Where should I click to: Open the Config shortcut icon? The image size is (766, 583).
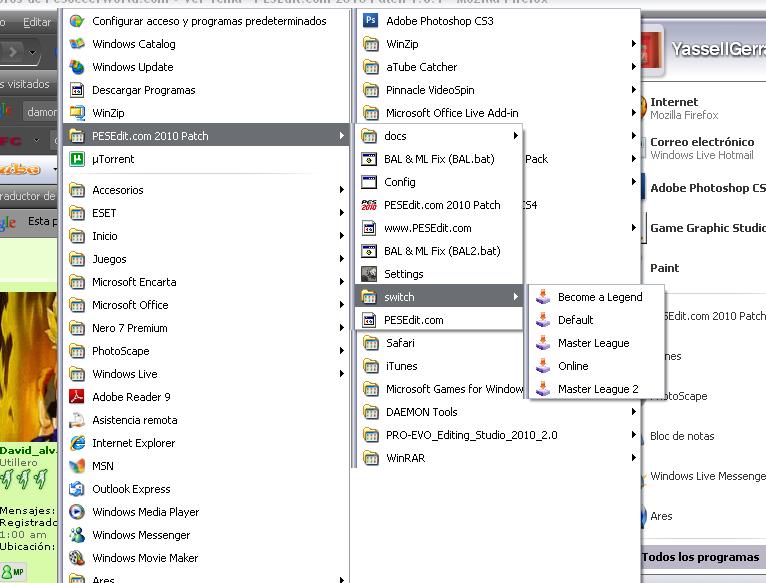coord(369,182)
